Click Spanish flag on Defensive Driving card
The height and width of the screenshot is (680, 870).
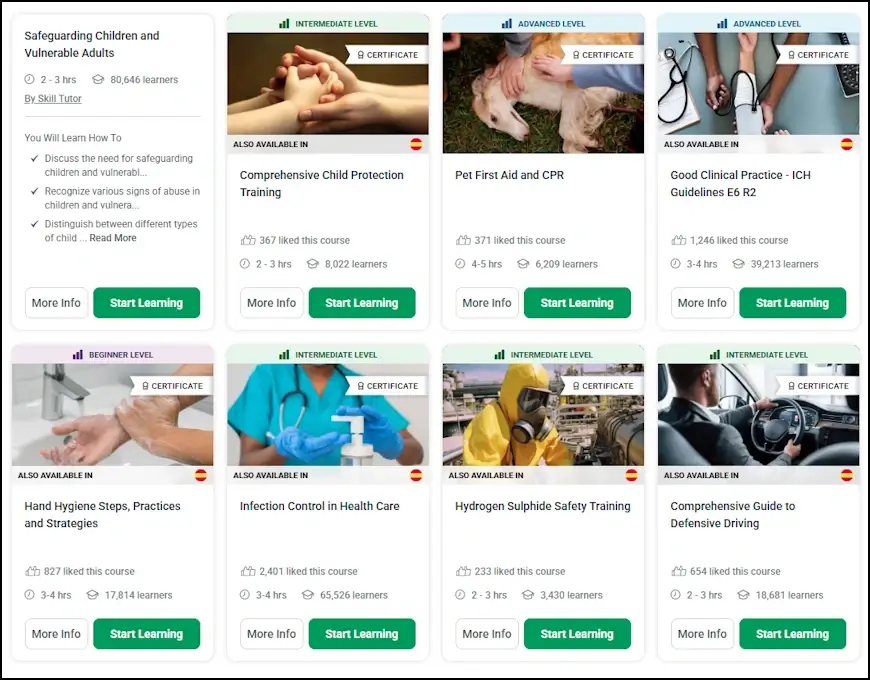[x=847, y=475]
